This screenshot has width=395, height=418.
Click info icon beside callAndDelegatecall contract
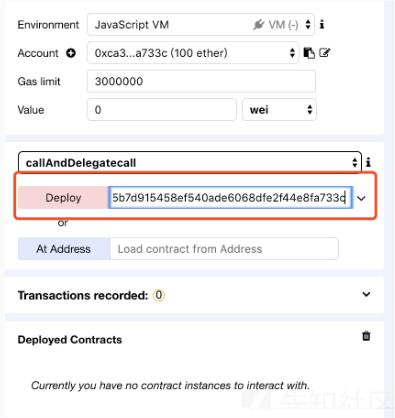pyautogui.click(x=368, y=162)
